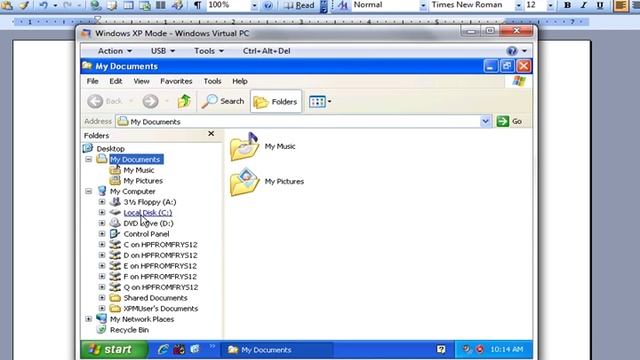640x360 pixels.
Task: Select the My Music folder icon
Action: (x=244, y=147)
